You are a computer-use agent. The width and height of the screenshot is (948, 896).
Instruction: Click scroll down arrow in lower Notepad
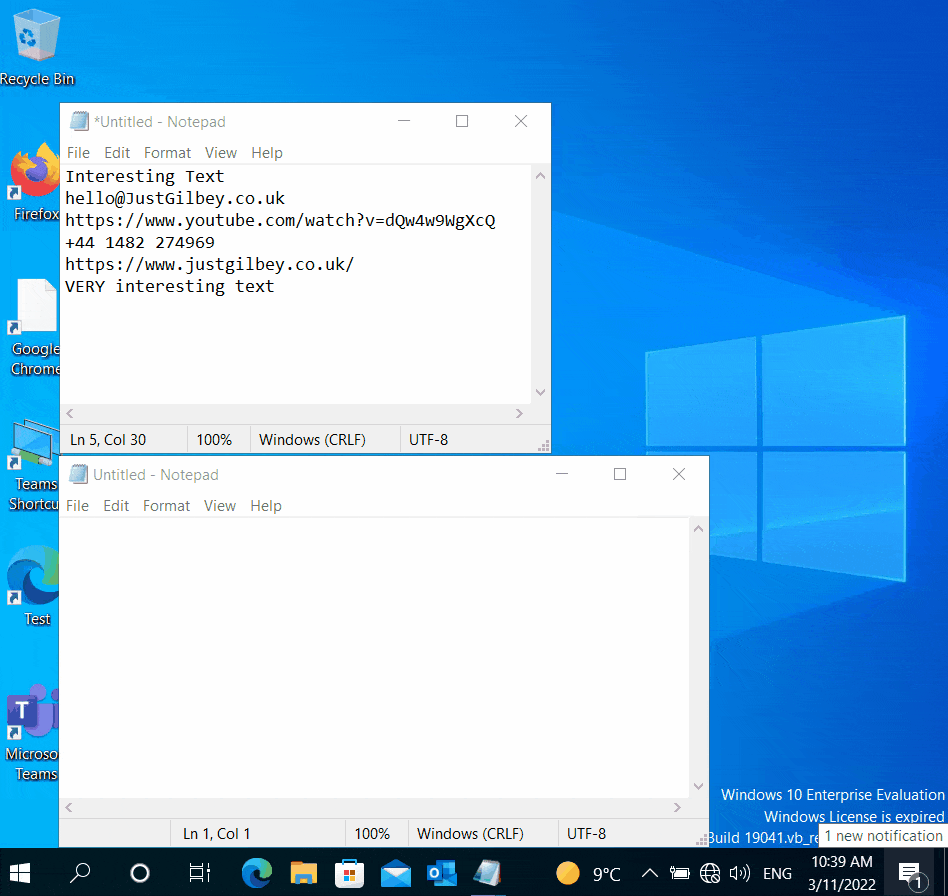click(x=698, y=786)
